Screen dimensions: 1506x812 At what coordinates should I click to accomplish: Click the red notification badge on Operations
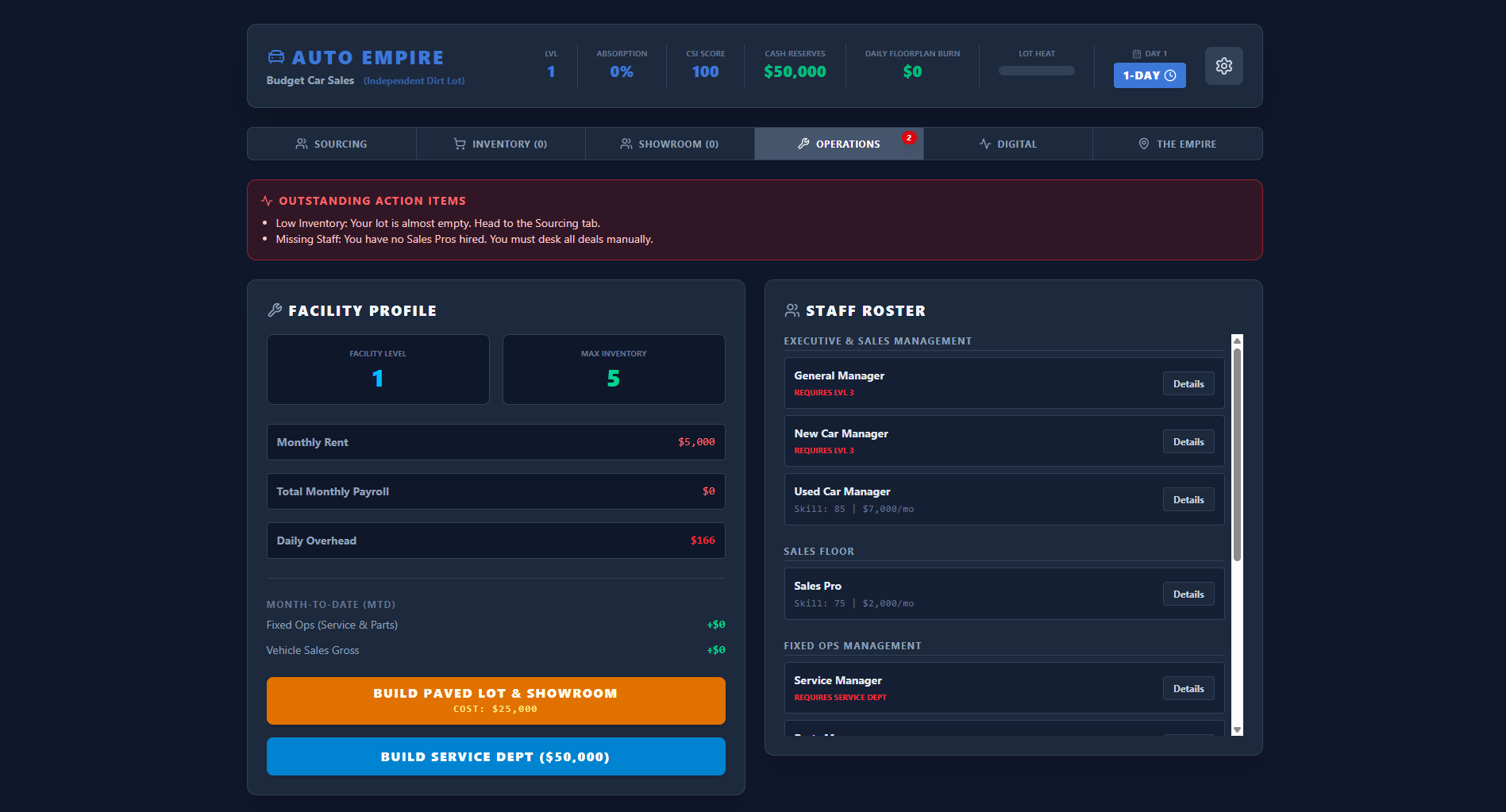pos(909,137)
